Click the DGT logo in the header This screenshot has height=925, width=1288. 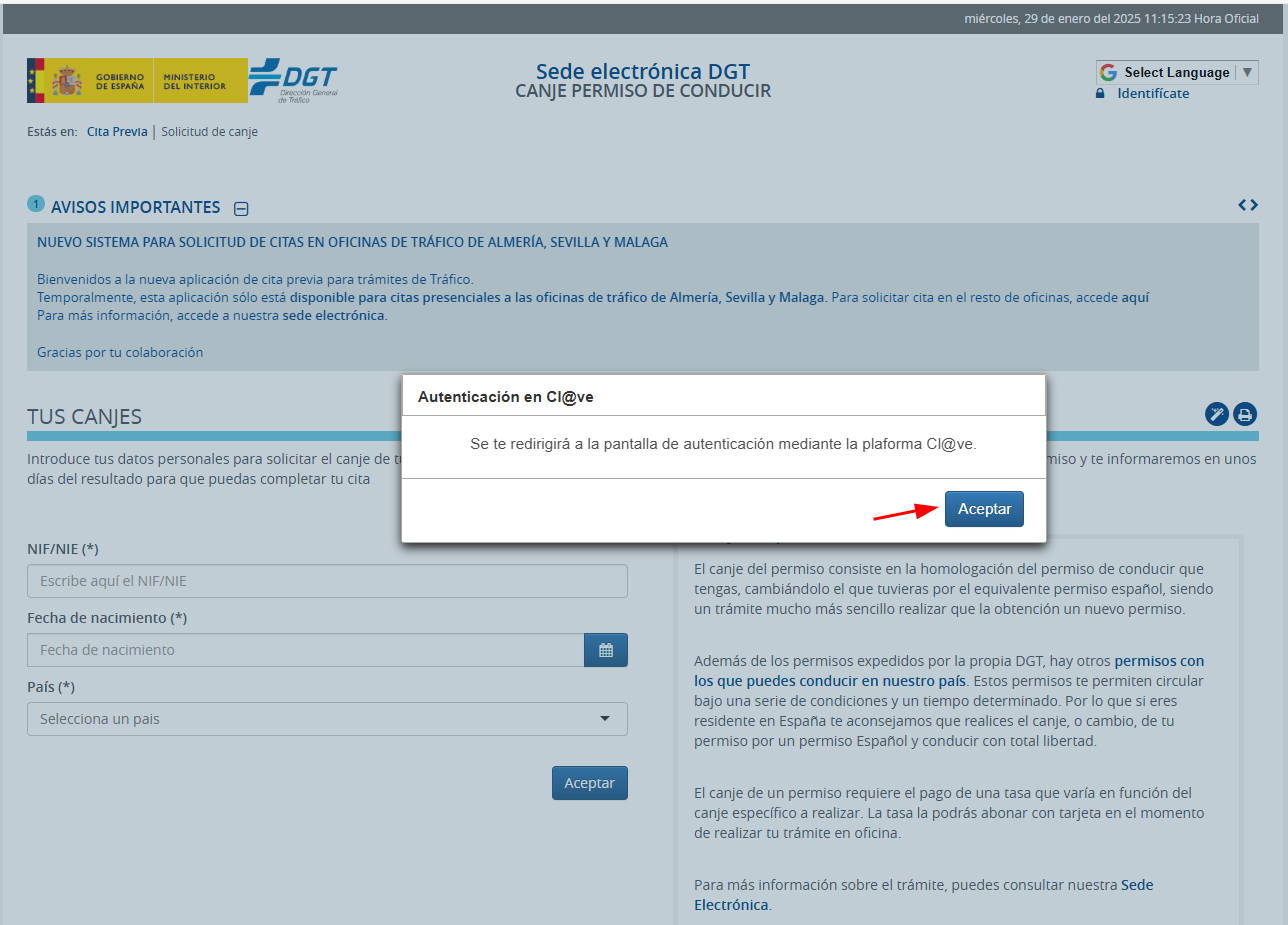click(x=294, y=80)
